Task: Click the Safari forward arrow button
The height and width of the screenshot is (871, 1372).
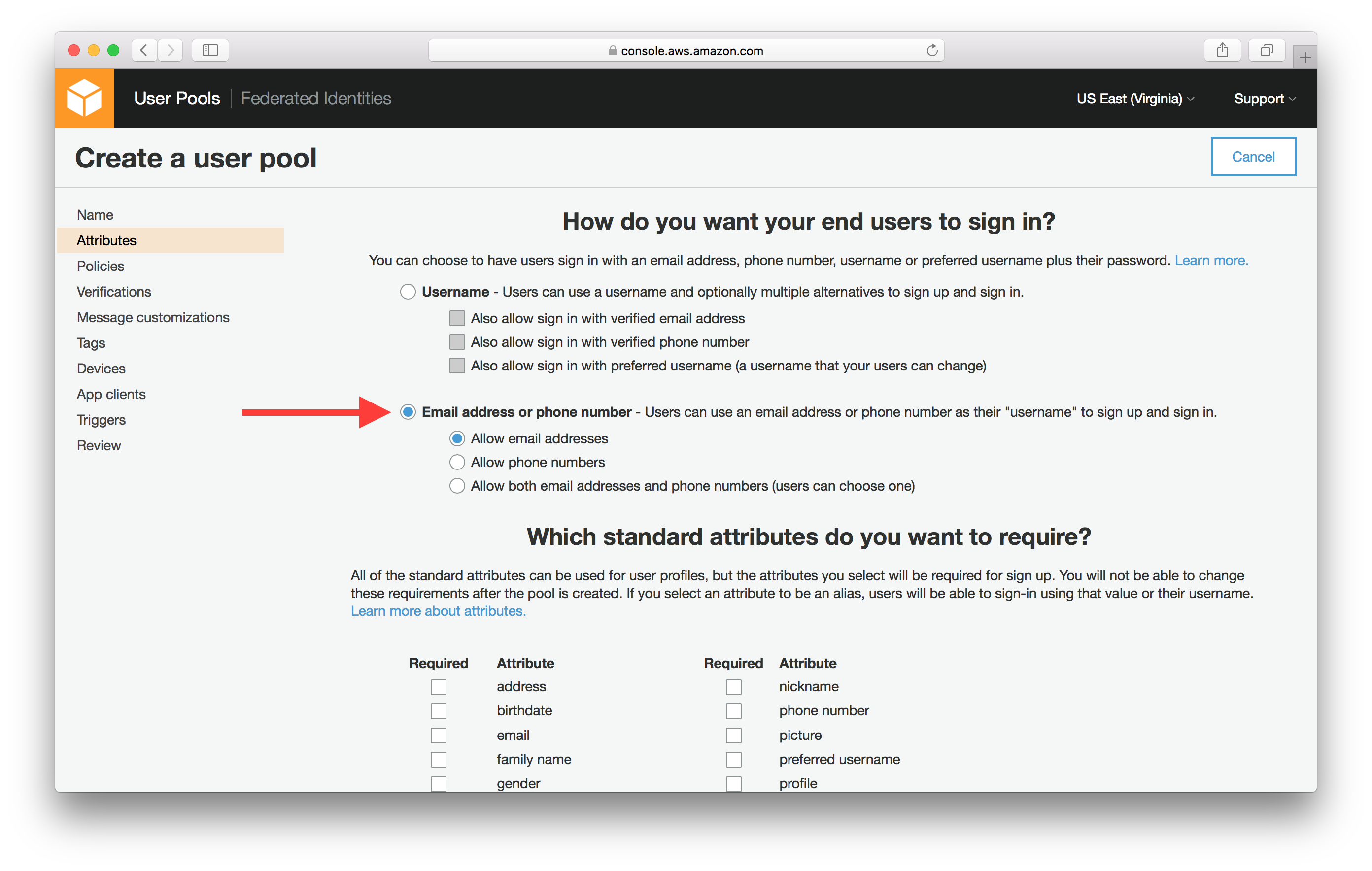Action: [171, 50]
